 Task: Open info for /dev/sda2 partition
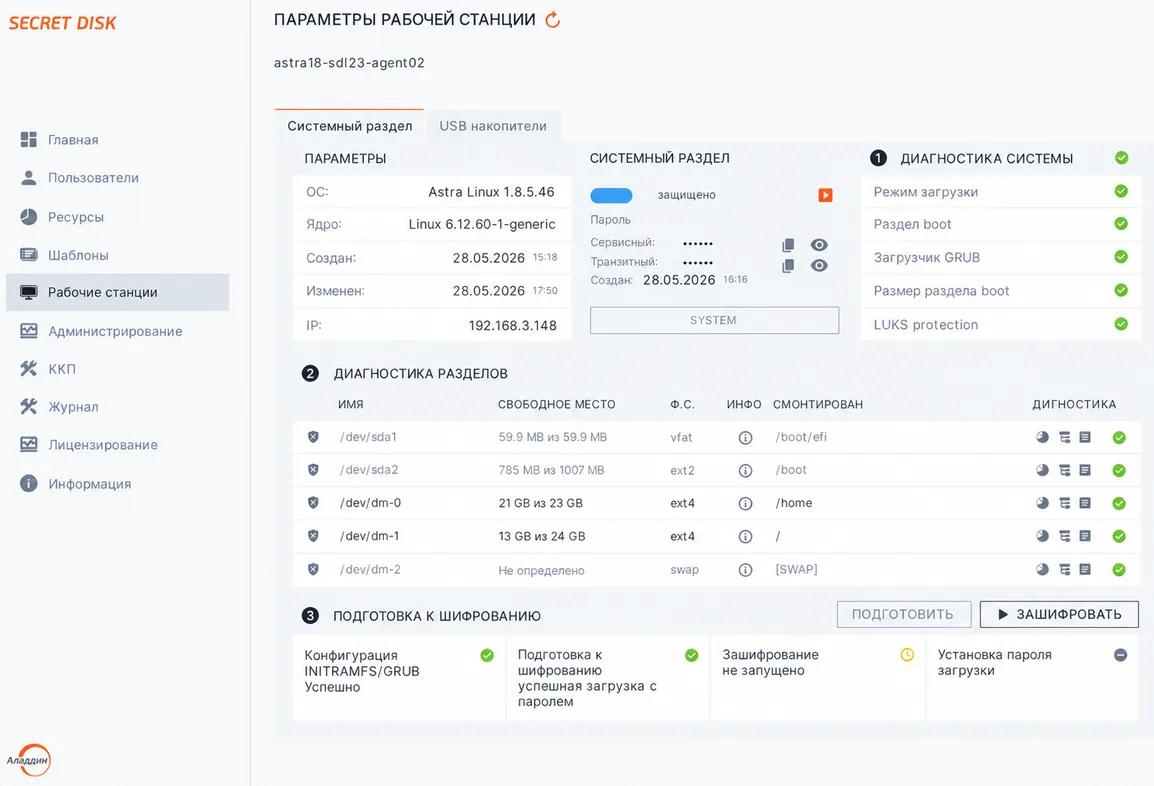(x=746, y=470)
